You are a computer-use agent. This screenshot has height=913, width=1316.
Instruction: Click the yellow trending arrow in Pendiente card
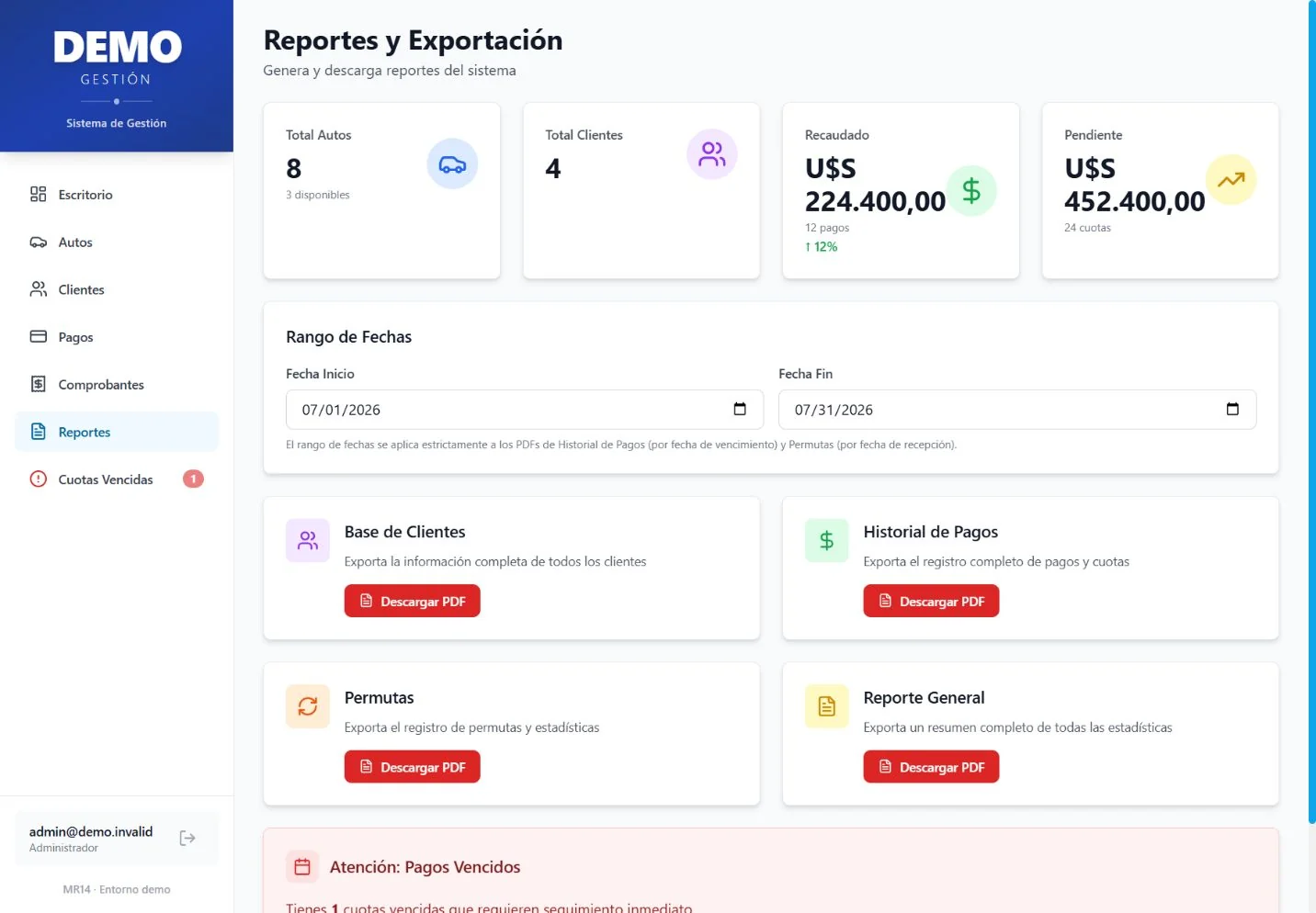1231,180
